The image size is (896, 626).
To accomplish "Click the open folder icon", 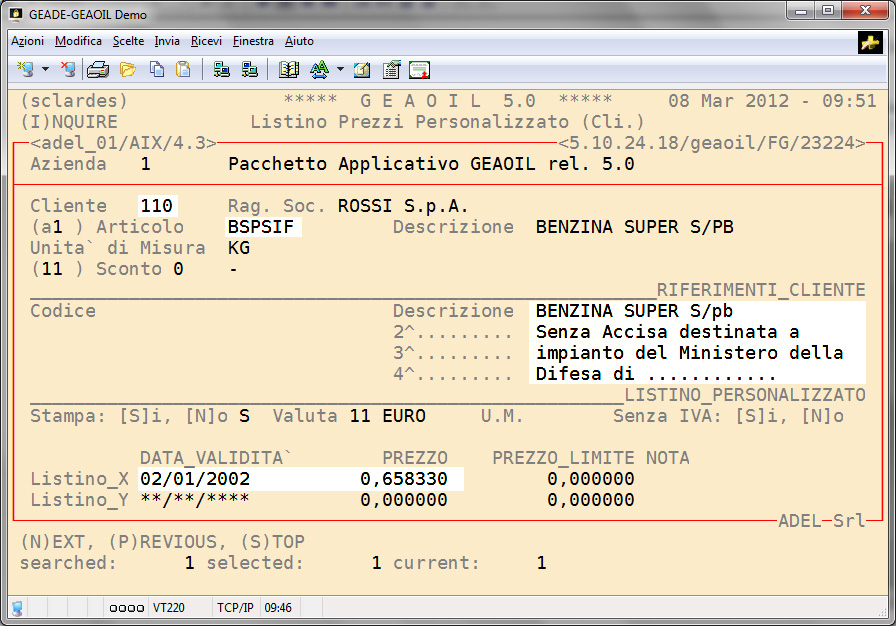I will tap(127, 70).
